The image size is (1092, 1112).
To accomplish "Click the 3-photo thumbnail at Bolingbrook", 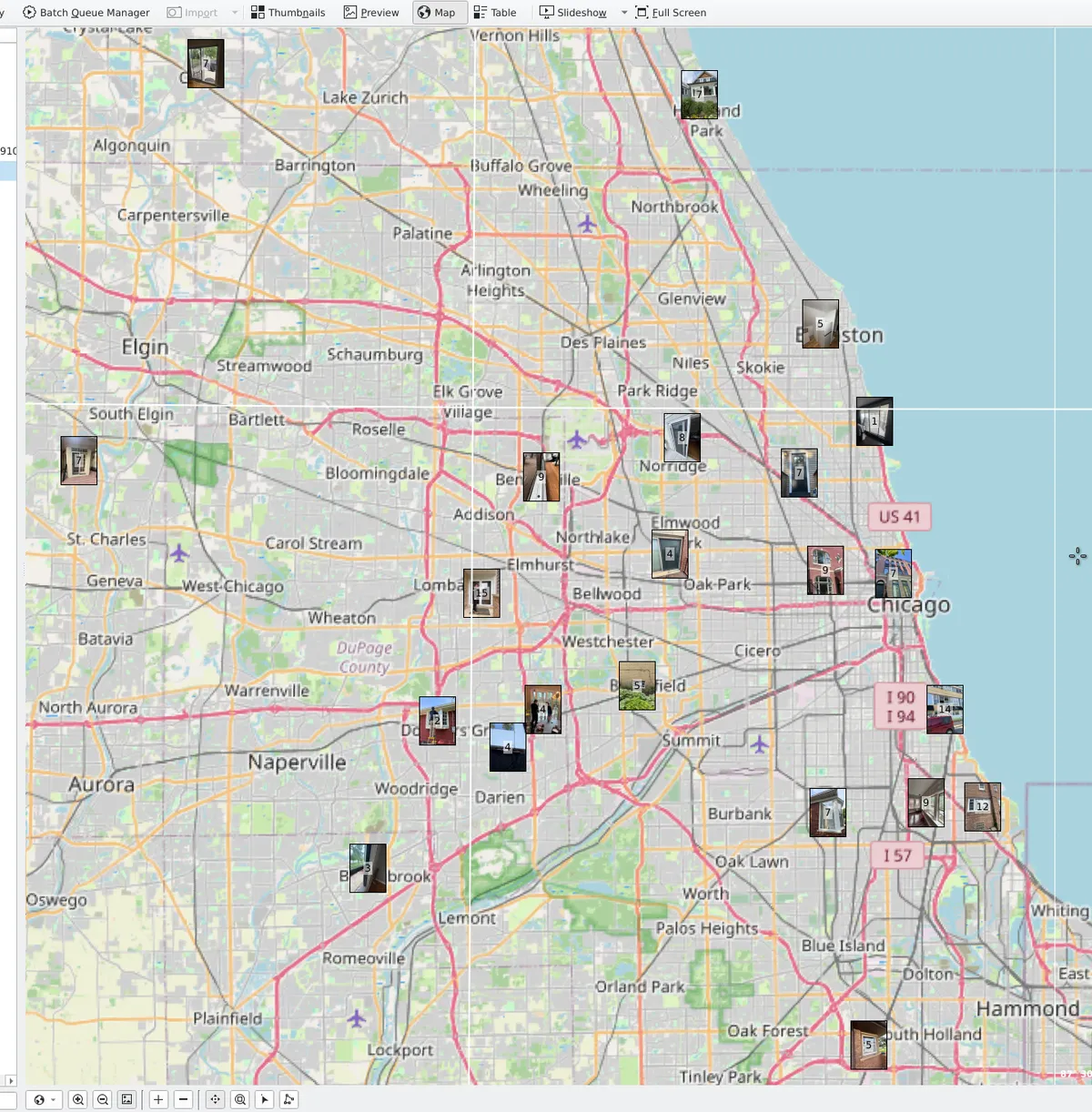I will tap(368, 868).
